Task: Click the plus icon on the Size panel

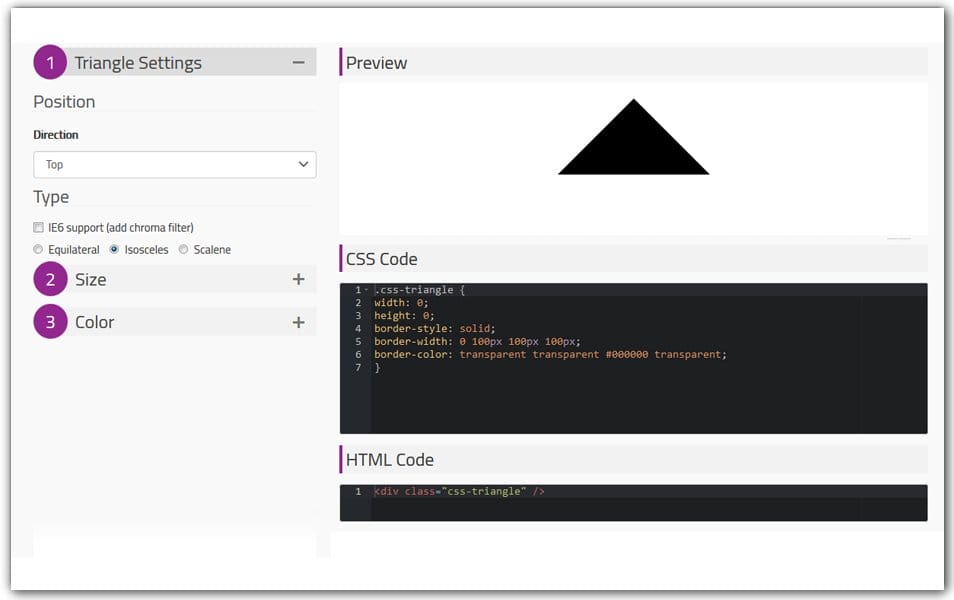Action: (297, 279)
